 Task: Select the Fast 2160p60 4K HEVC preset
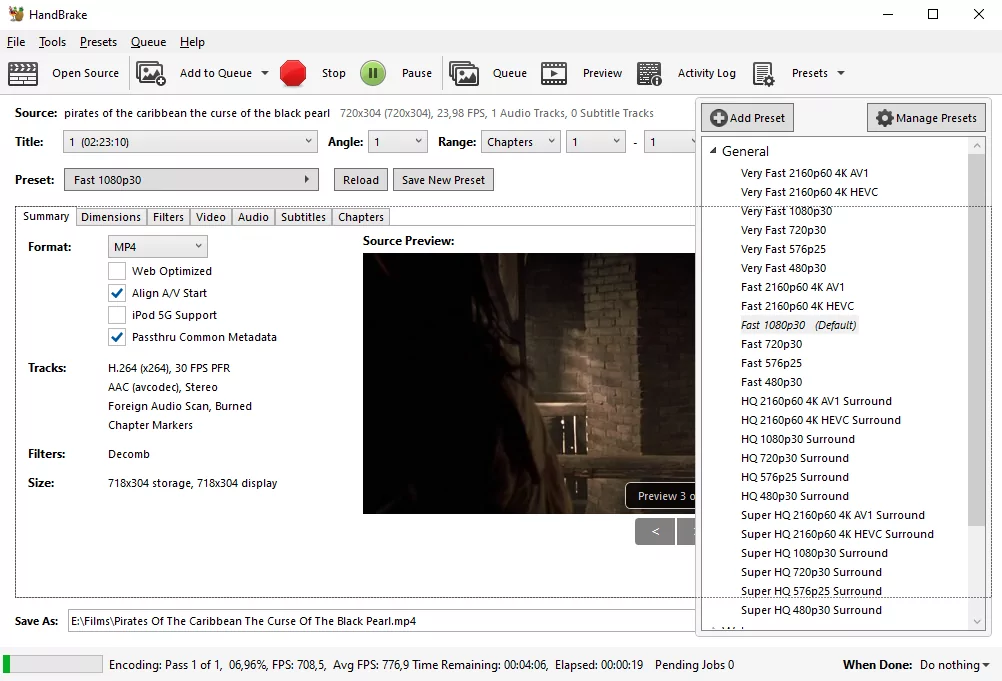tap(798, 306)
